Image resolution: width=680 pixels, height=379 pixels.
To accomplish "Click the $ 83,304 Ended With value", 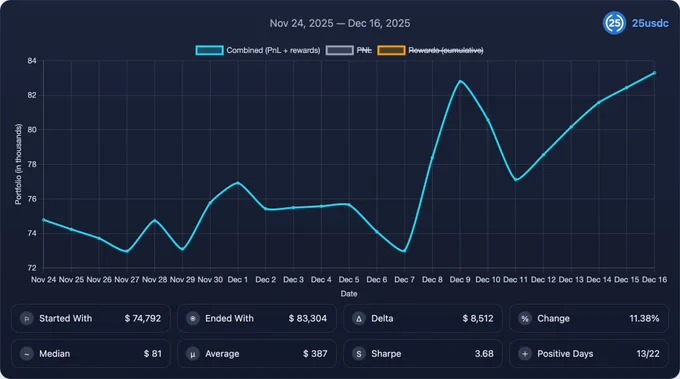I will click(x=308, y=319).
